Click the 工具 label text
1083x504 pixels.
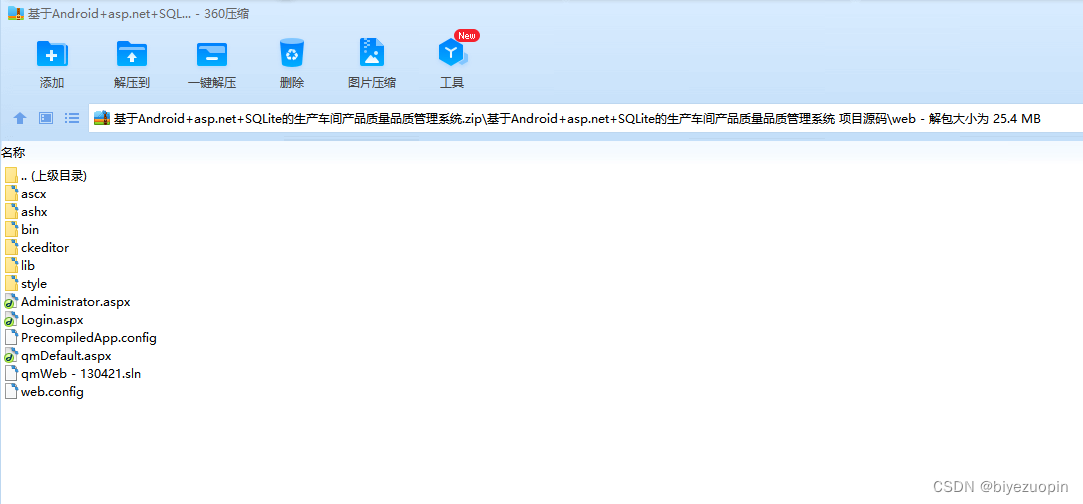(x=452, y=83)
